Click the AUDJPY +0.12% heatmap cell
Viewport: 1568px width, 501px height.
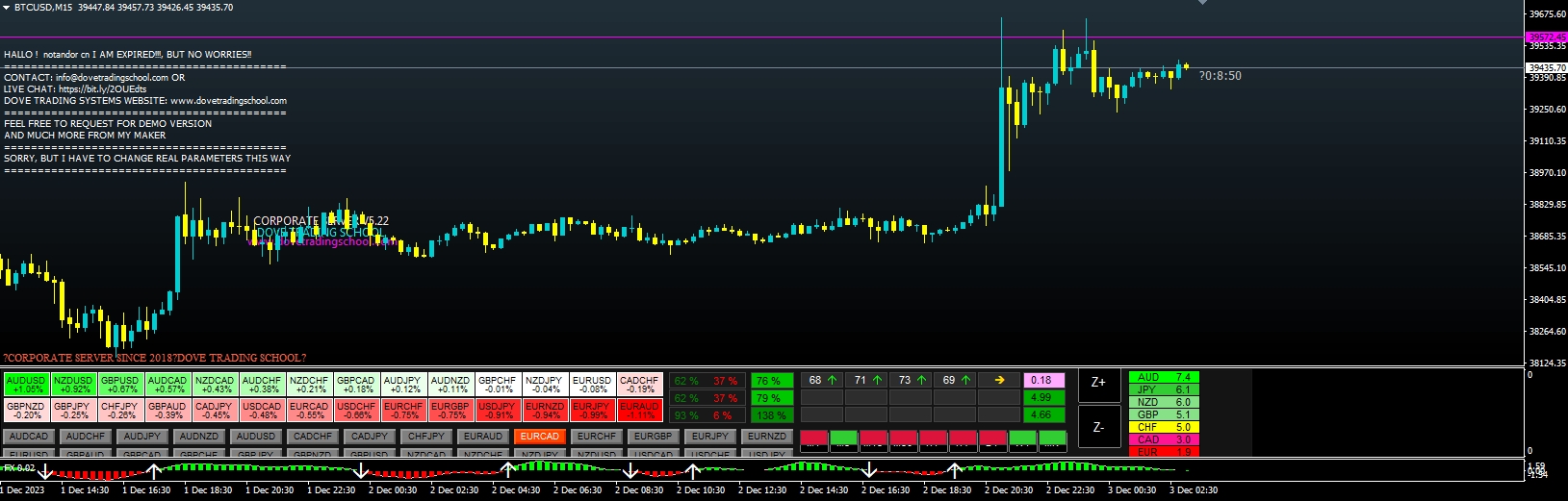[405, 385]
